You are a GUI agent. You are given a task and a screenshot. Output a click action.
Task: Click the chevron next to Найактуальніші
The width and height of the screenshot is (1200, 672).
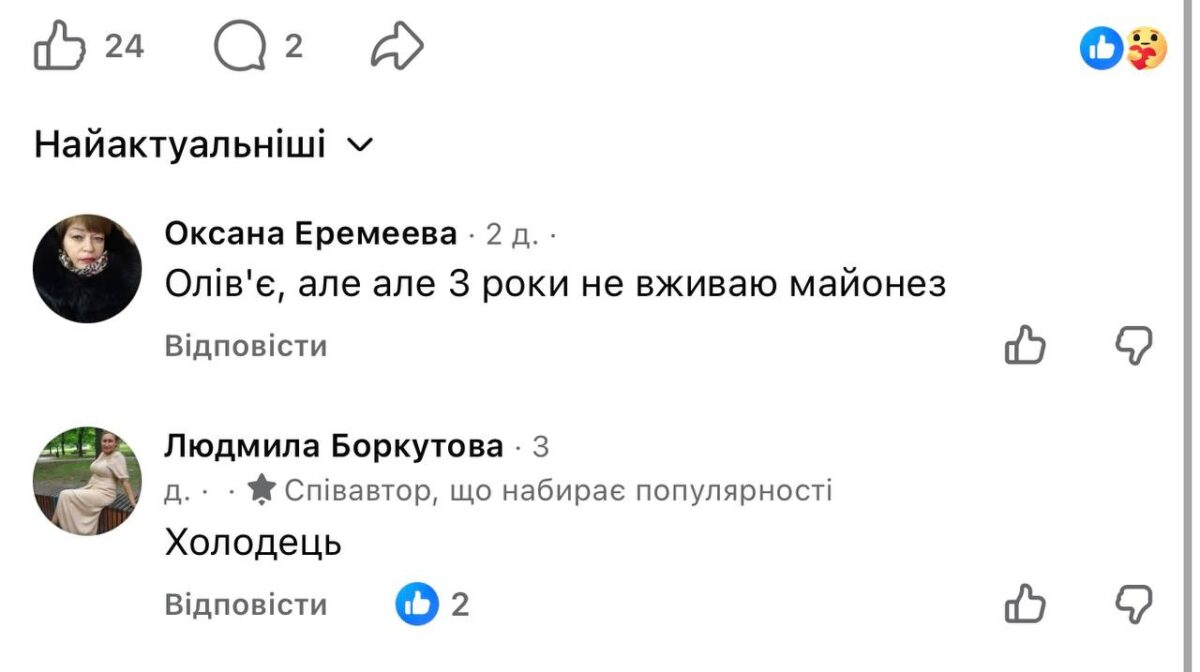point(359,146)
